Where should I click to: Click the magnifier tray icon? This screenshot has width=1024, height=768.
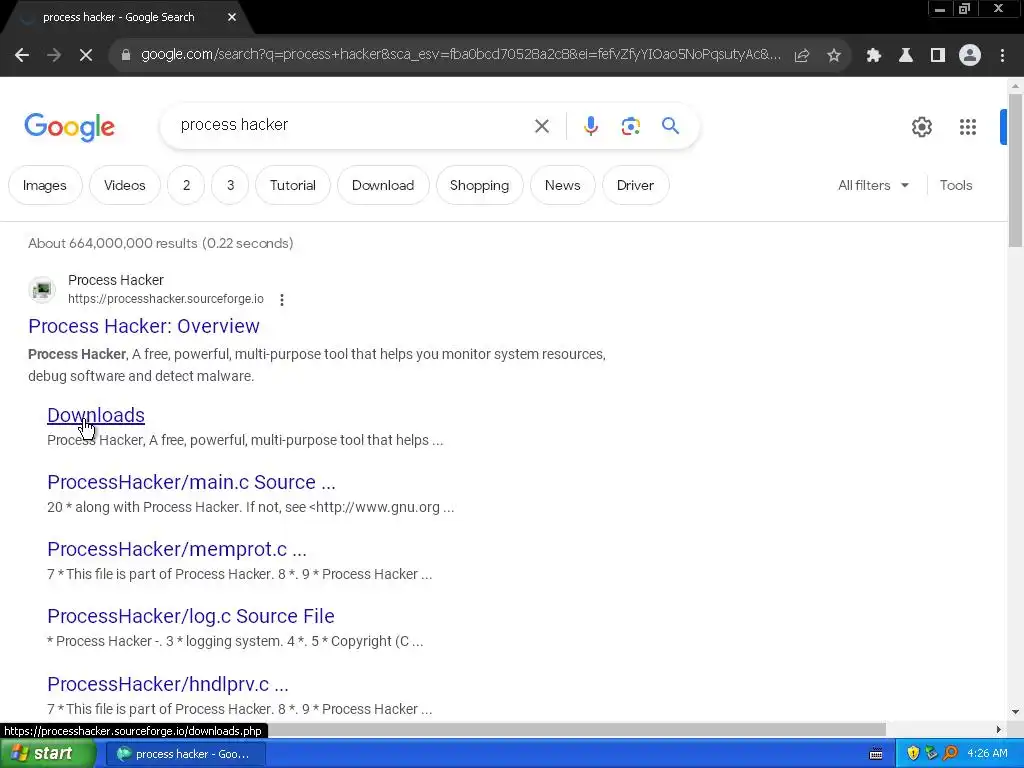click(x=950, y=754)
